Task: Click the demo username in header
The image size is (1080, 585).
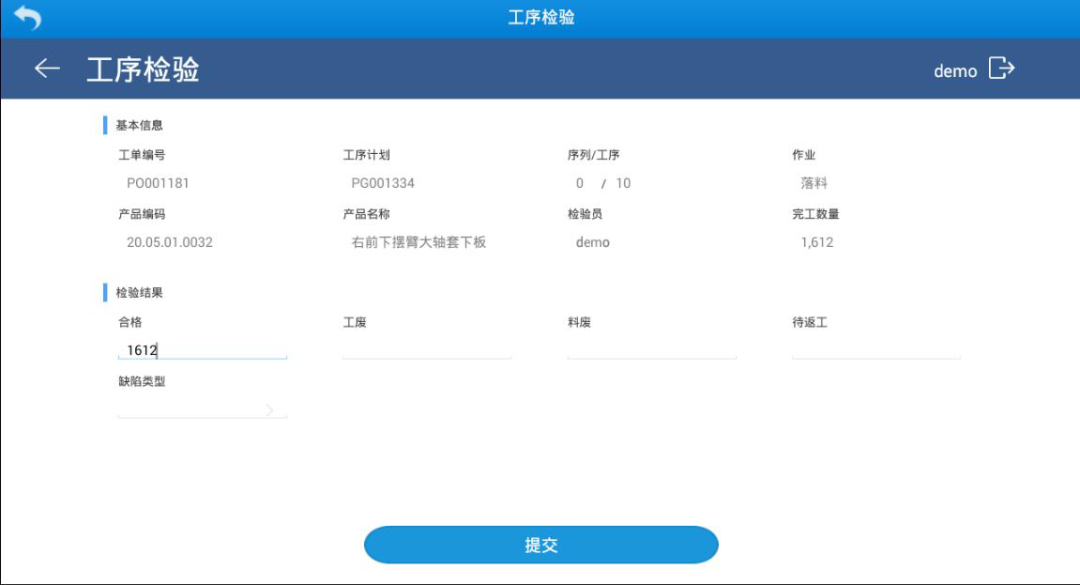Action: pyautogui.click(x=955, y=71)
